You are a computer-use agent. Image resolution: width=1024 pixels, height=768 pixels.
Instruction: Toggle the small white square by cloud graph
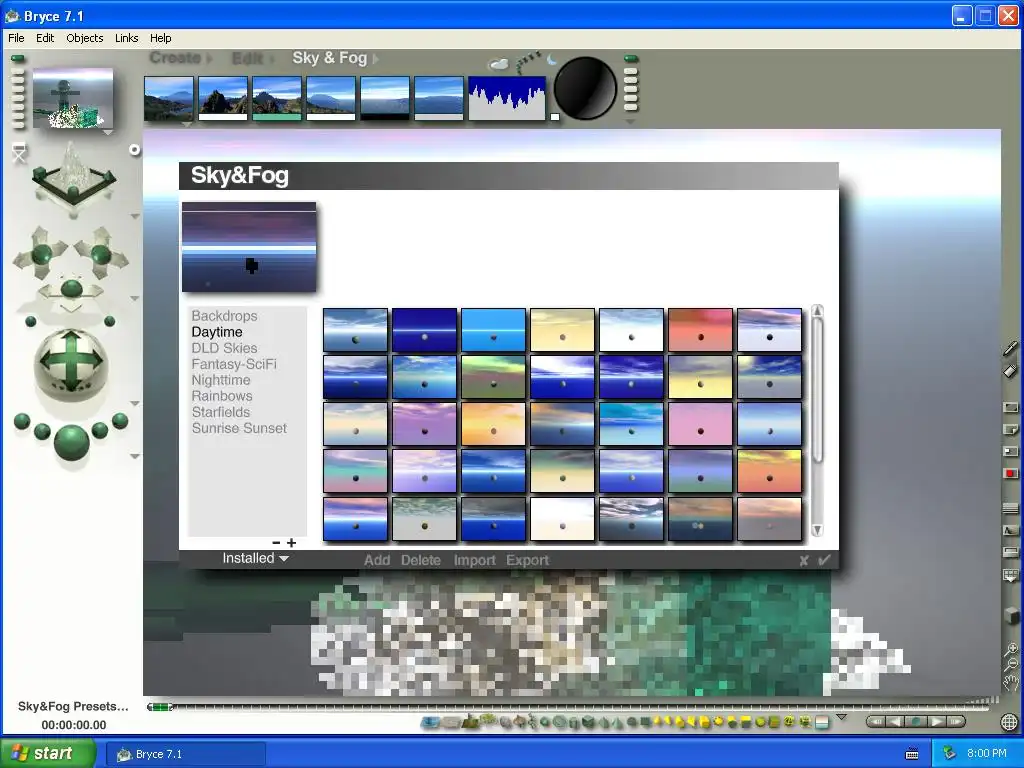click(x=554, y=117)
